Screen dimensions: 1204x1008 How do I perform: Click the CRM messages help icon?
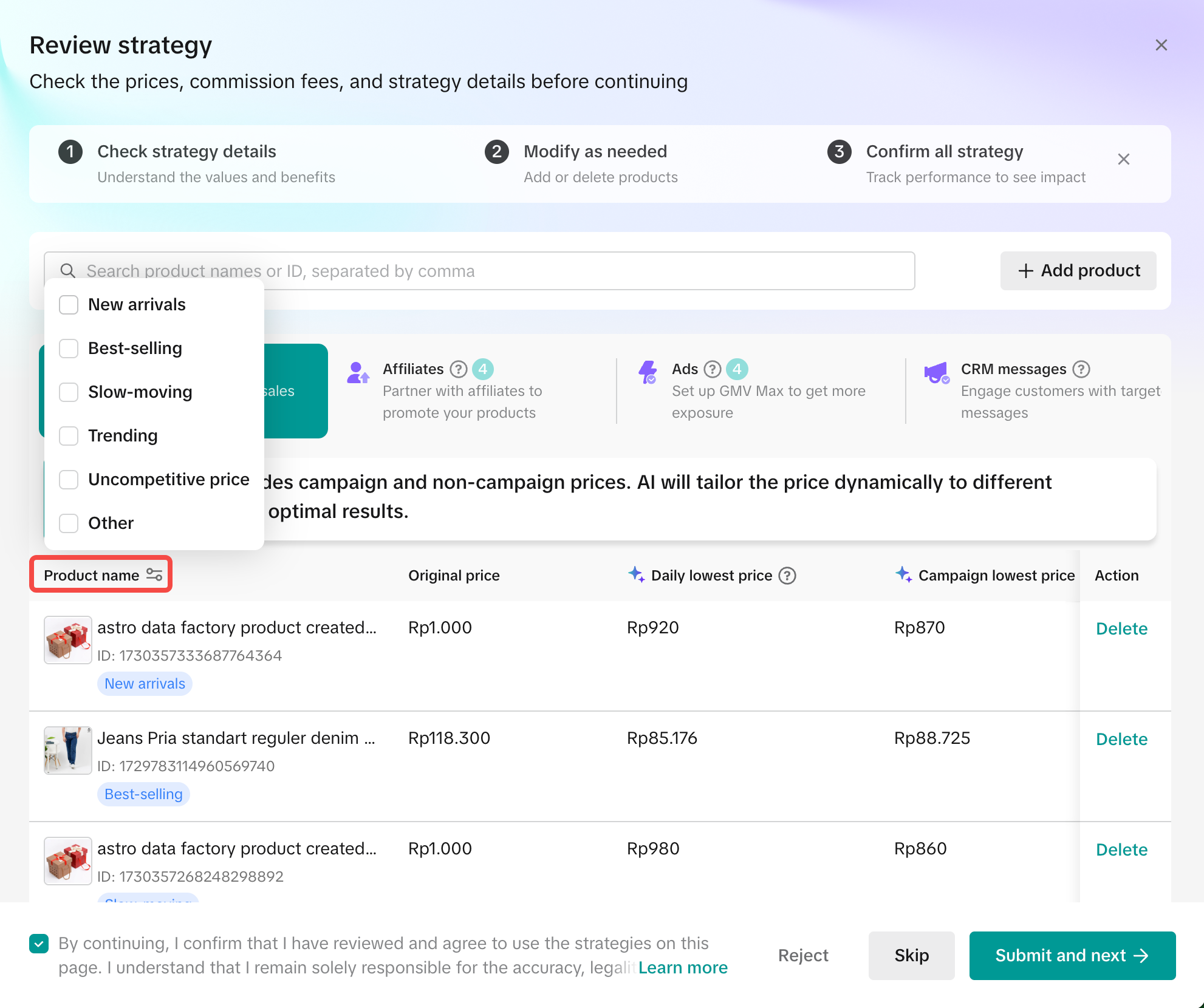tap(1081, 369)
